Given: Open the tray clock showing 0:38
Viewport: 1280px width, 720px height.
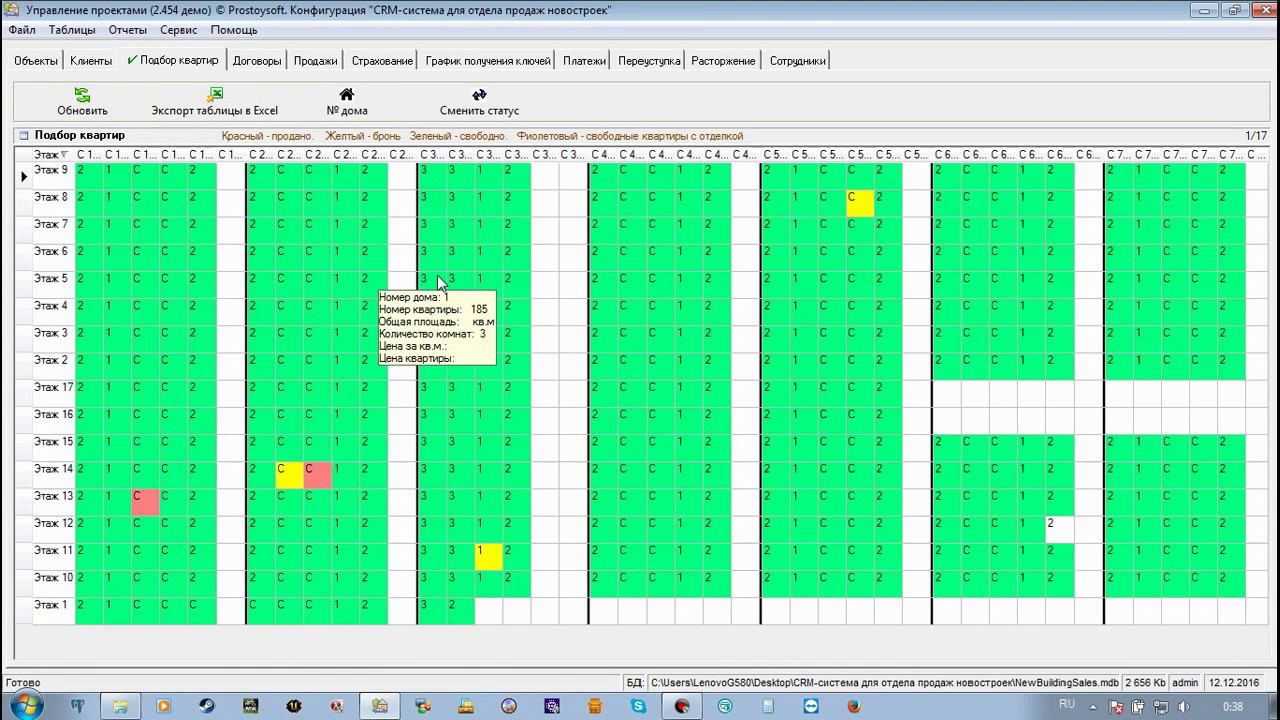Looking at the screenshot, I should pos(1232,707).
